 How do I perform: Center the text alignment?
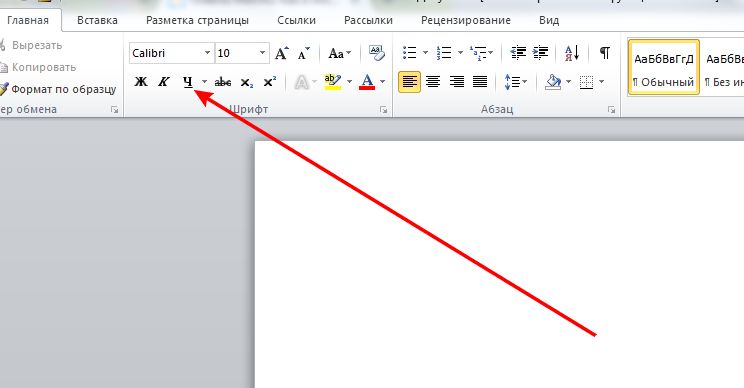point(433,82)
